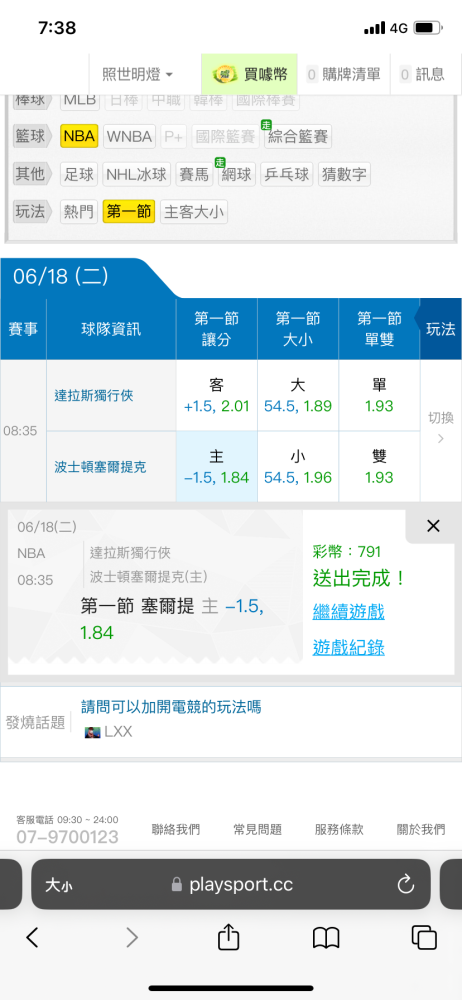
Task: Pick 主 −1.5, 1.84 spread
Action: [216, 466]
